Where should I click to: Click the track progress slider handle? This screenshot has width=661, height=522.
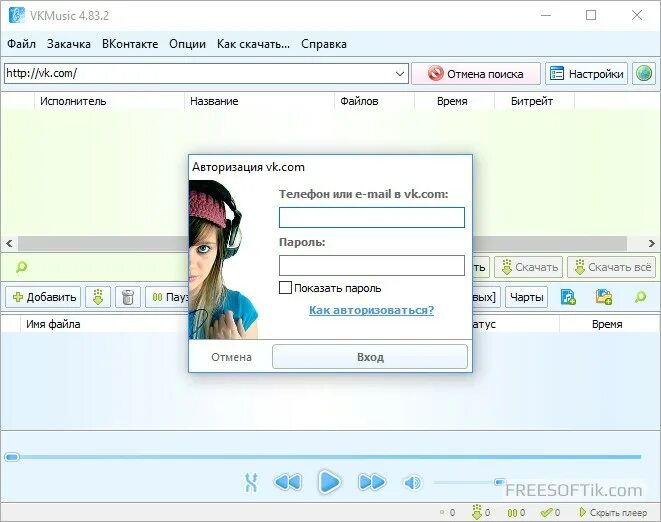tap(12, 457)
